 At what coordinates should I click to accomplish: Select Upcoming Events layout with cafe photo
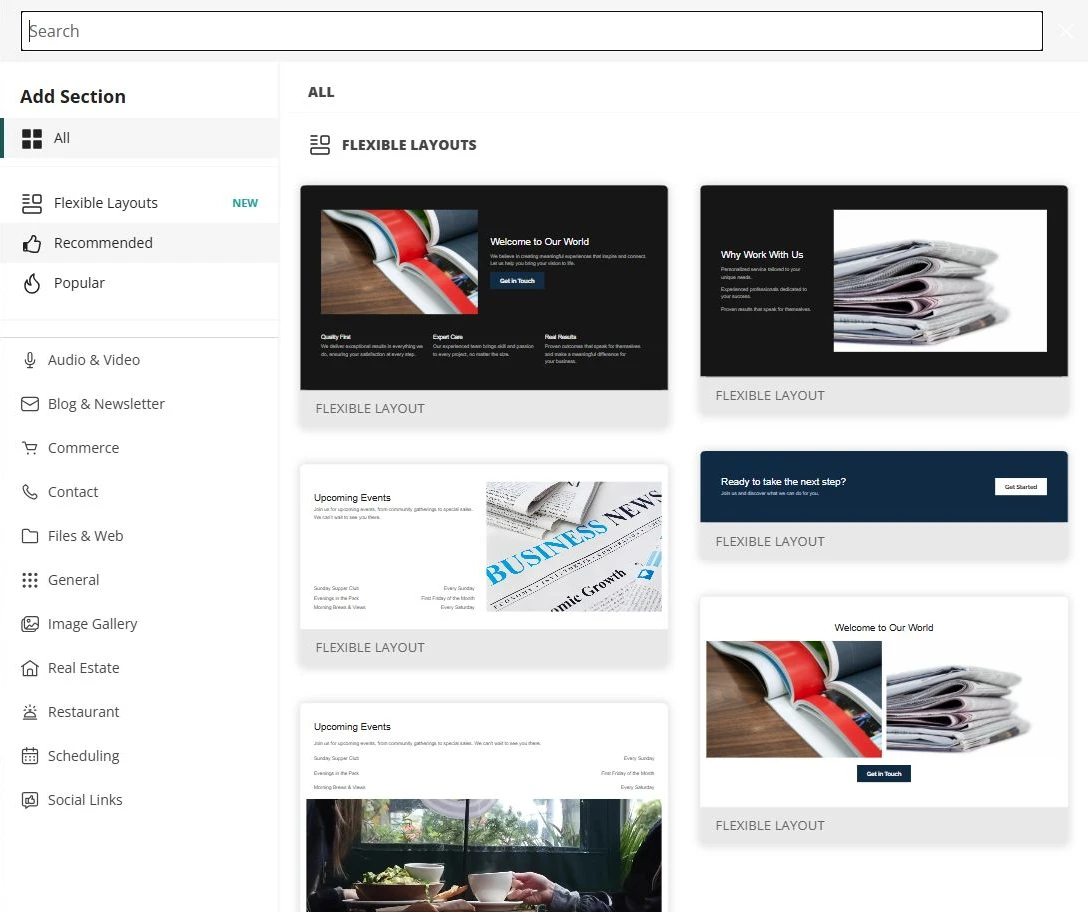click(x=484, y=807)
